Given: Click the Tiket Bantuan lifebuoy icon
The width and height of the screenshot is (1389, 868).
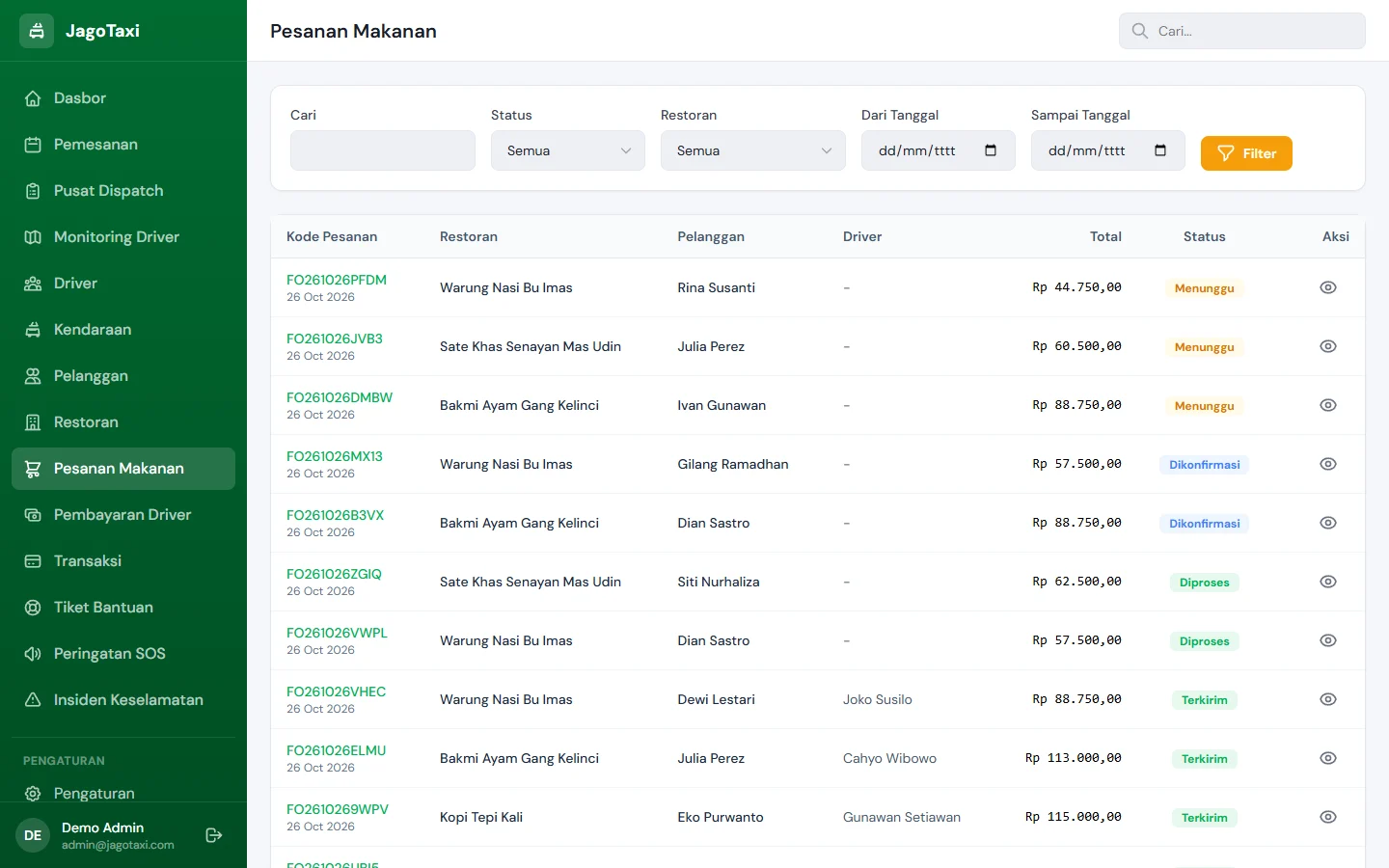Looking at the screenshot, I should [x=33, y=608].
